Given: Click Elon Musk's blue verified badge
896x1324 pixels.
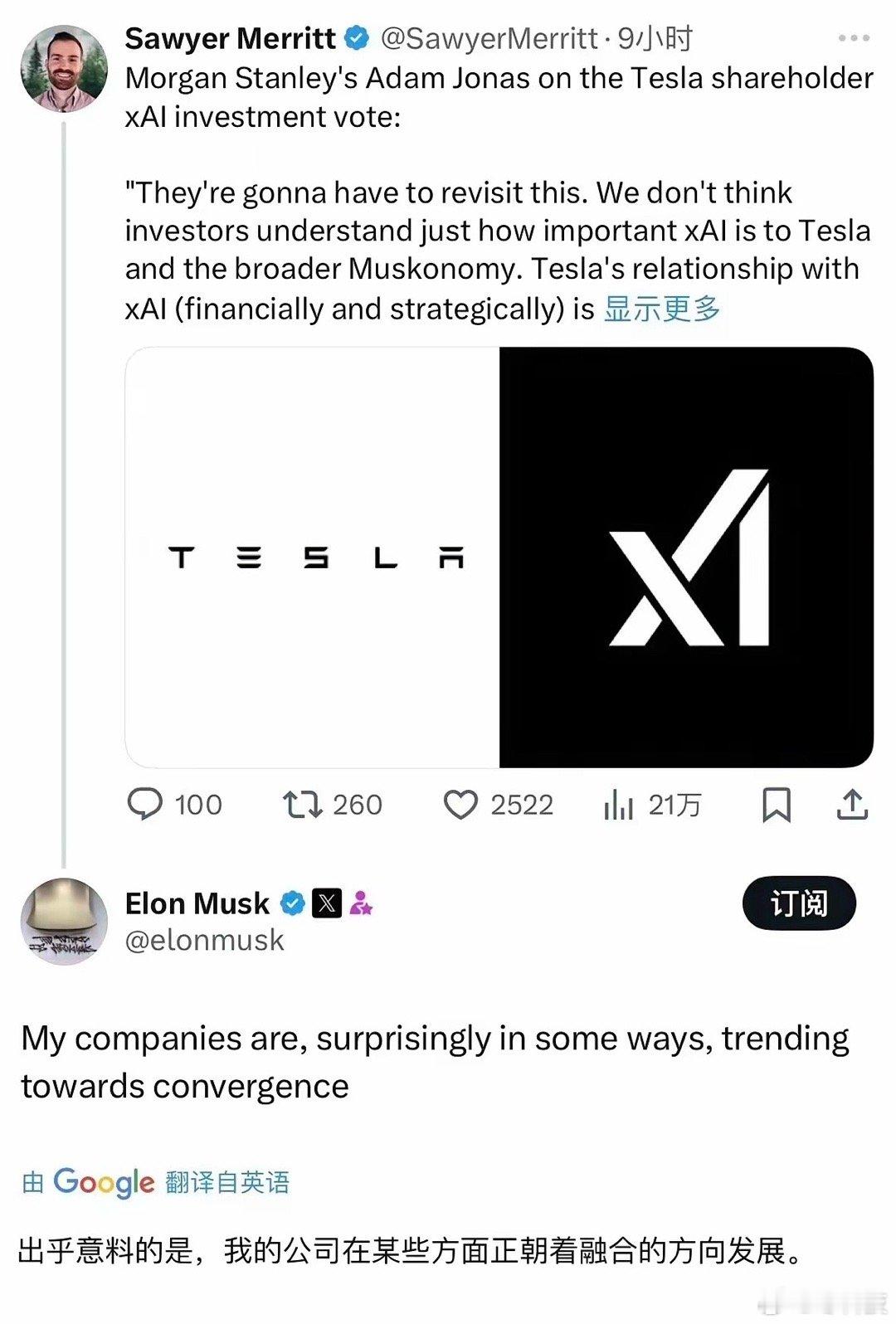Looking at the screenshot, I should [x=292, y=903].
